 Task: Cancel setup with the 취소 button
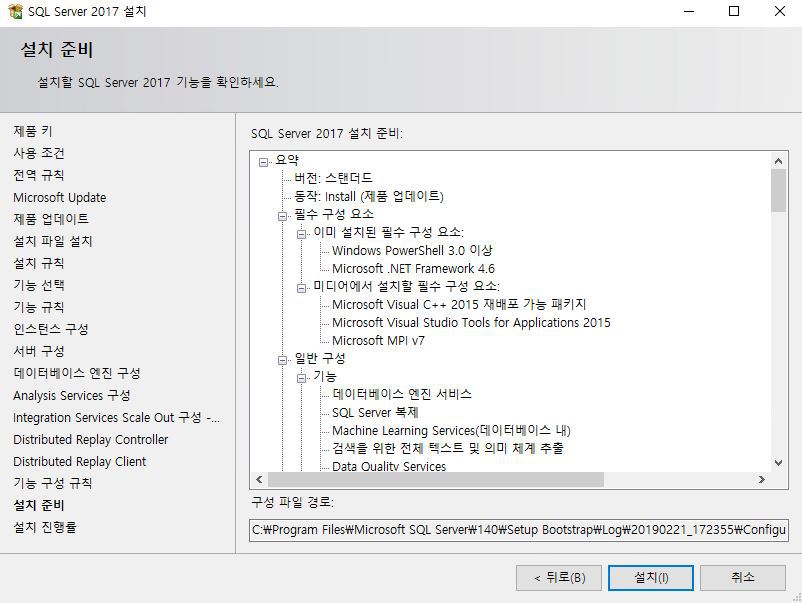(x=743, y=578)
